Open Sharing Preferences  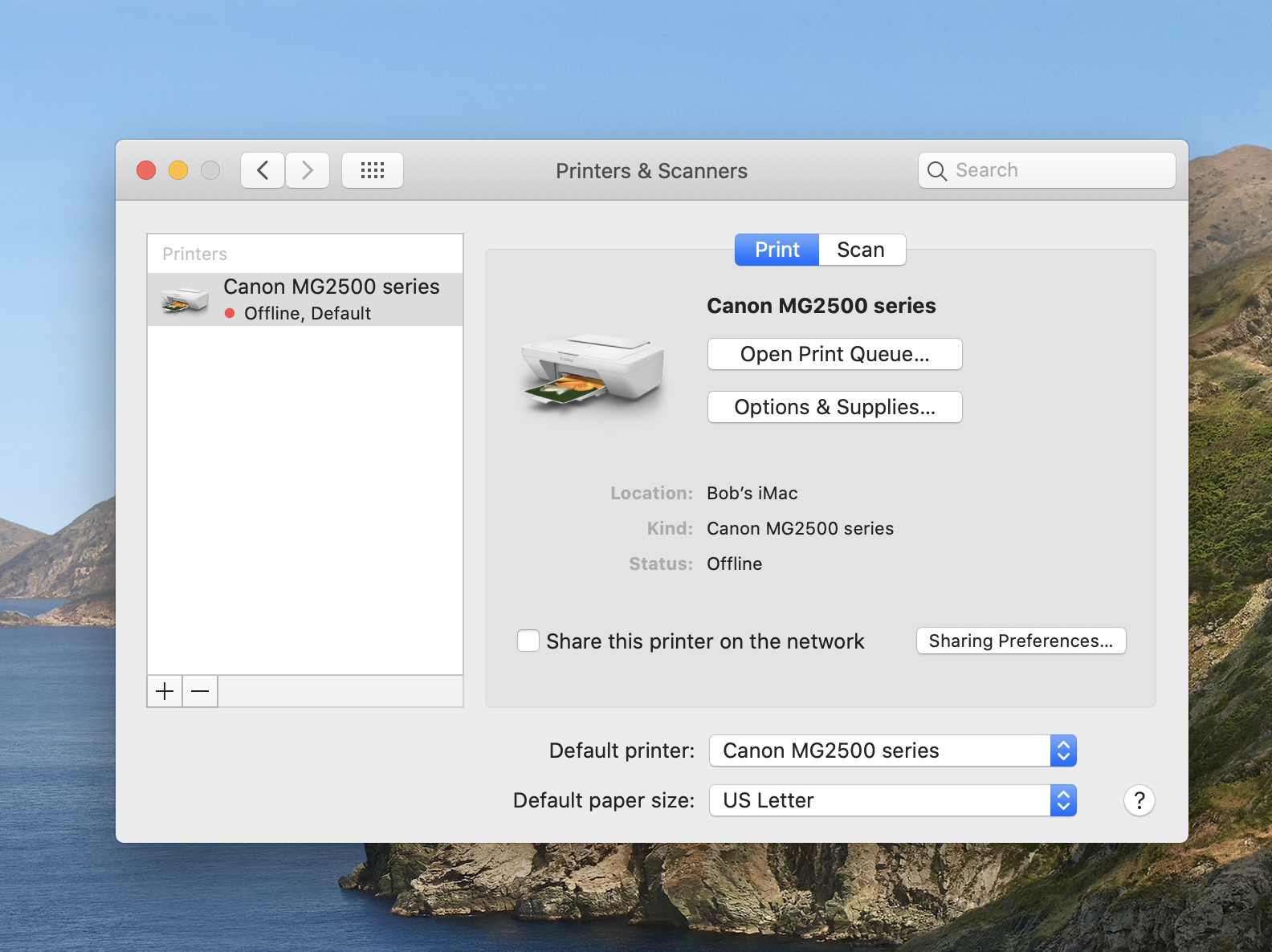[1021, 641]
